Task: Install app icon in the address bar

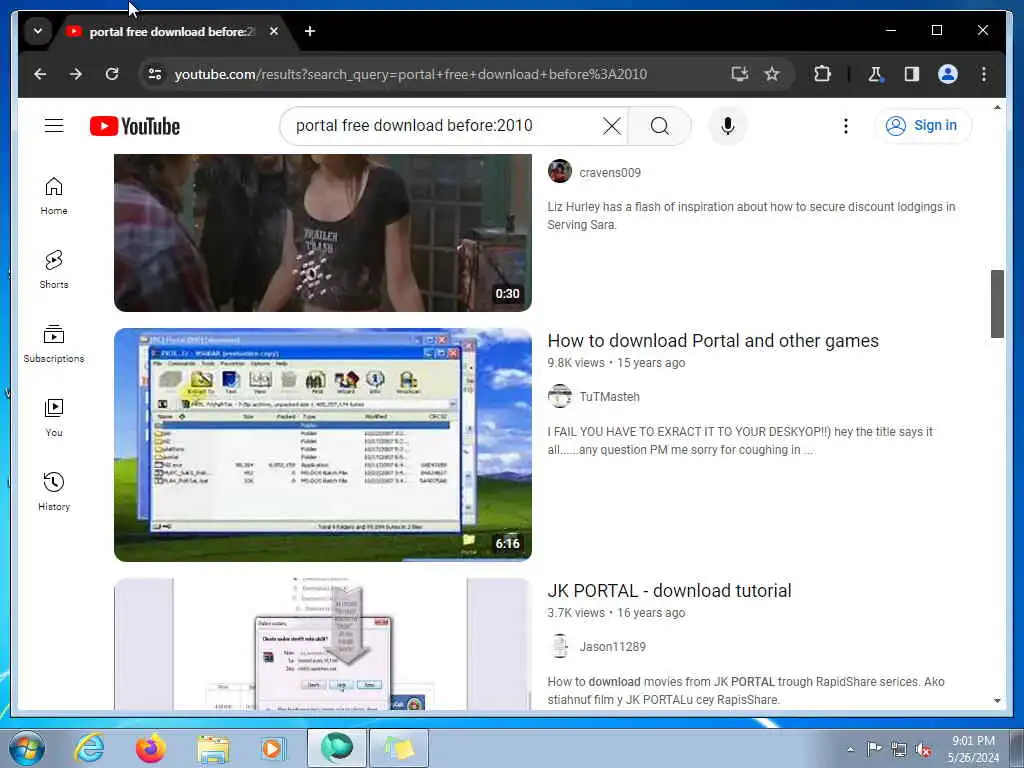Action: click(739, 74)
